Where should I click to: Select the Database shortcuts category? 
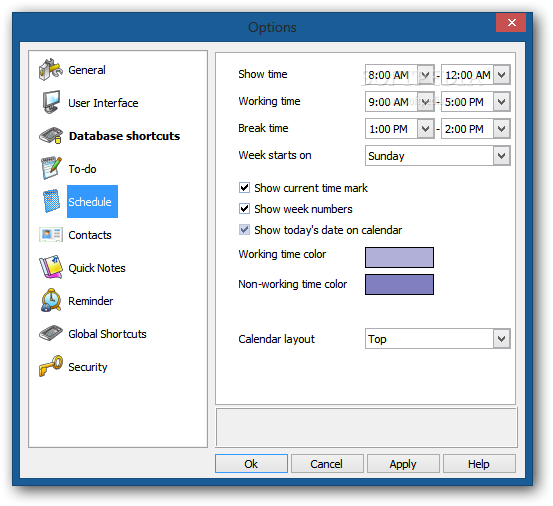click(x=124, y=136)
